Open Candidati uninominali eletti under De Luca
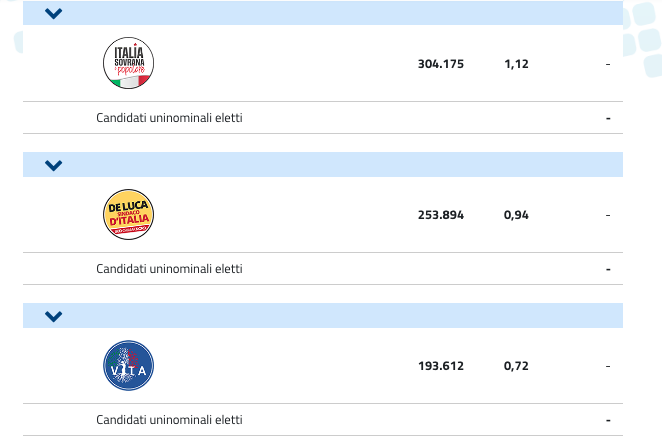 click(169, 269)
